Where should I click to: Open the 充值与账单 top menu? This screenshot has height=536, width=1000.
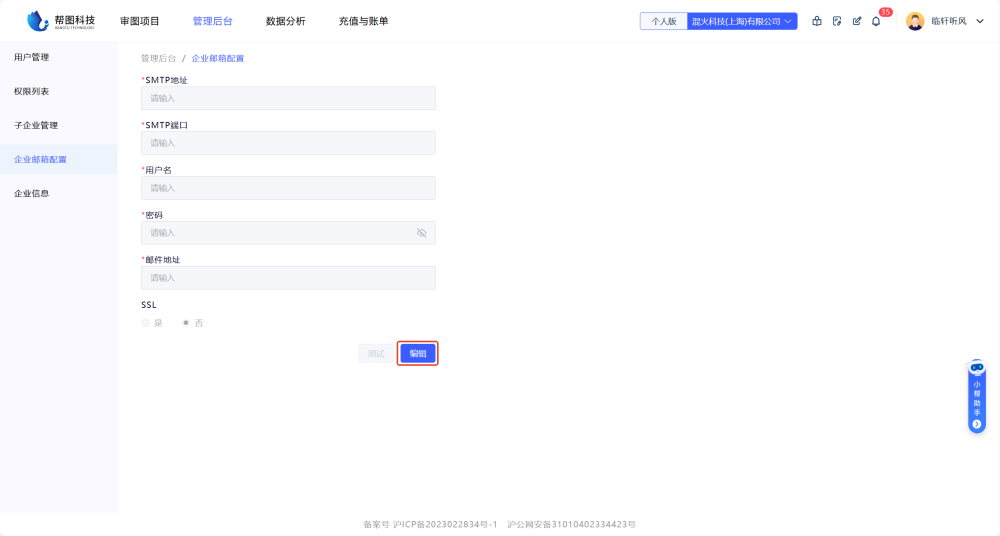point(364,21)
